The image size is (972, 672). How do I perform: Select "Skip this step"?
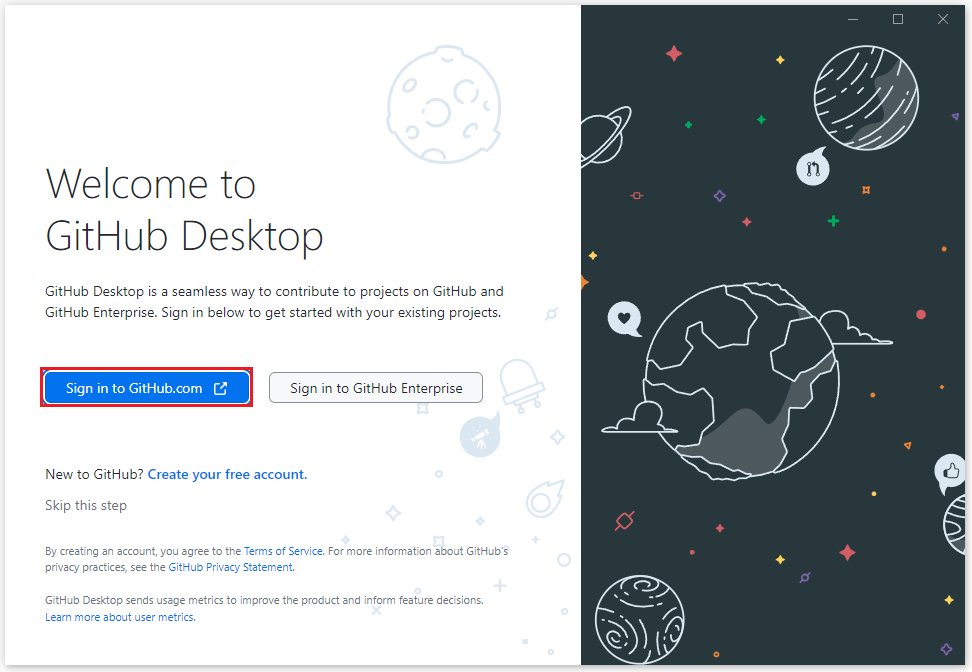(x=85, y=505)
